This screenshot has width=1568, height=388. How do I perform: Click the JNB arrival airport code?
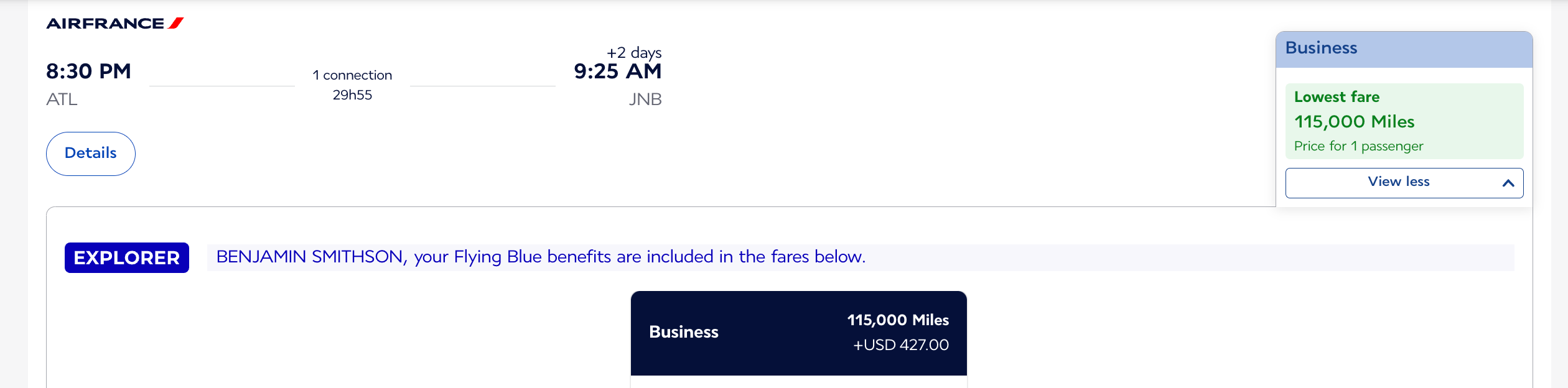645,99
